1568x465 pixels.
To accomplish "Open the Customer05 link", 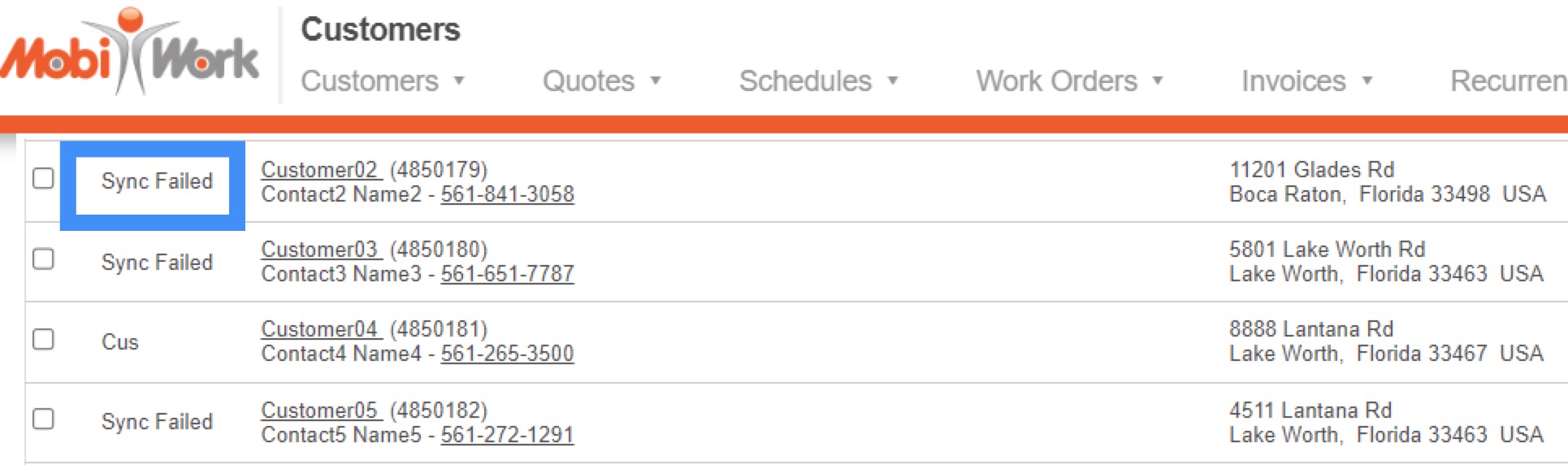I will coord(320,411).
